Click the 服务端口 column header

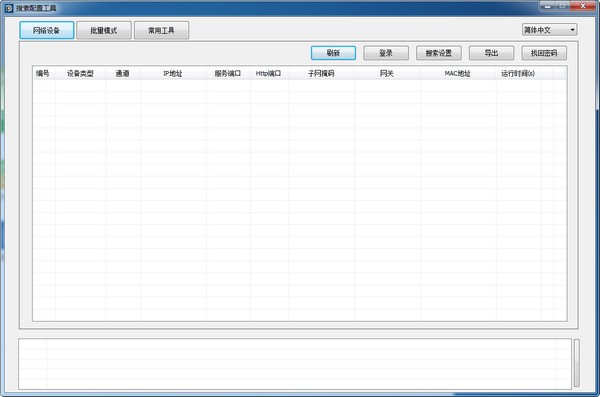(x=228, y=73)
